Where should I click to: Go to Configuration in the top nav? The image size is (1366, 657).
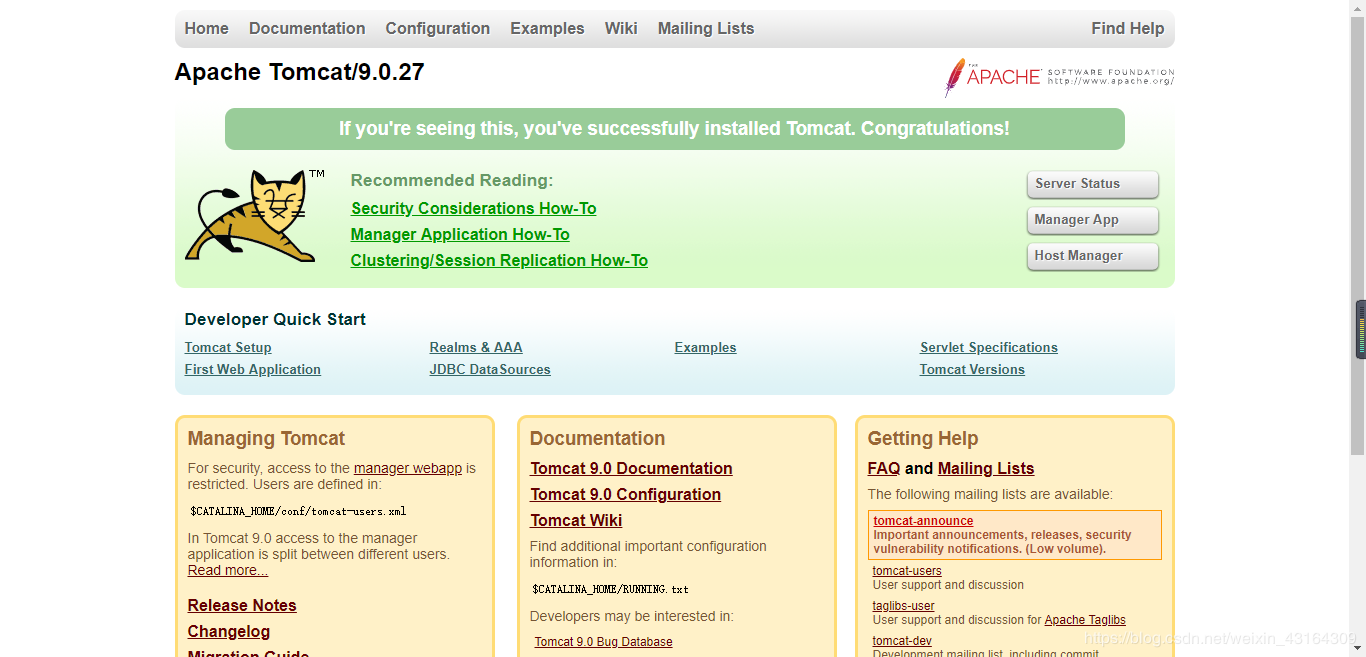pos(438,28)
